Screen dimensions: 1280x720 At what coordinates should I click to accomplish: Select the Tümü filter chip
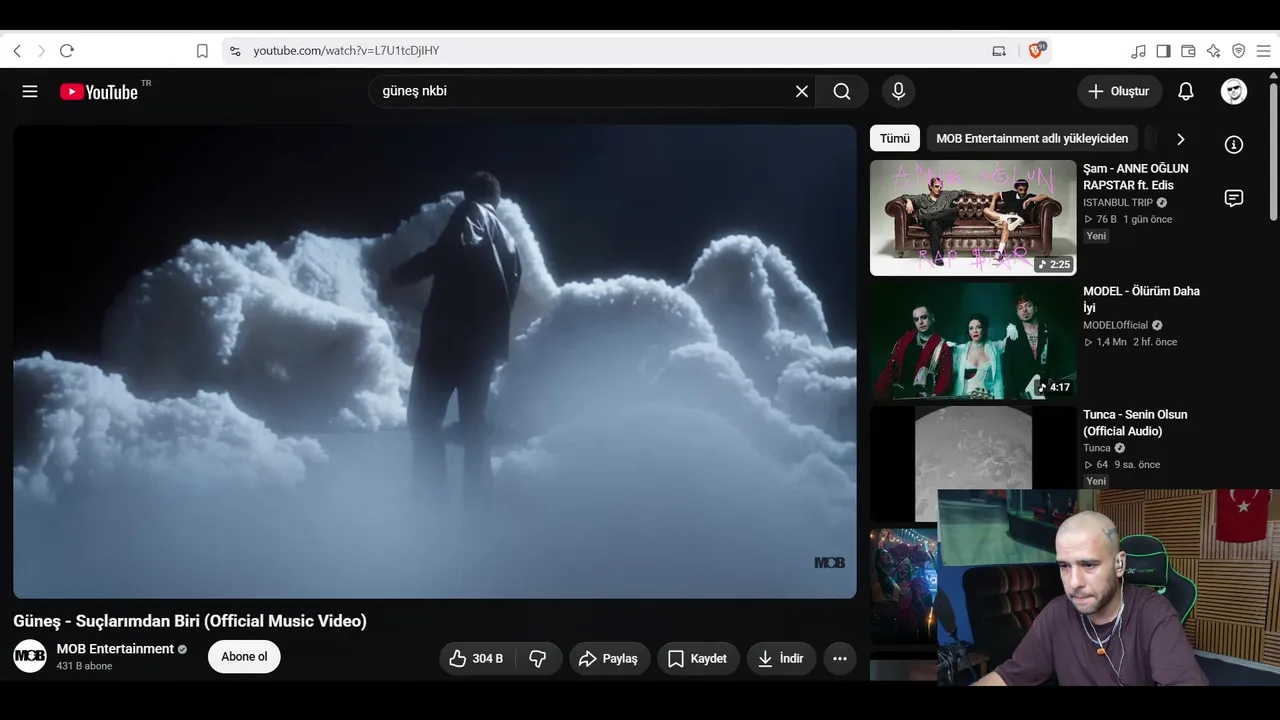895,138
